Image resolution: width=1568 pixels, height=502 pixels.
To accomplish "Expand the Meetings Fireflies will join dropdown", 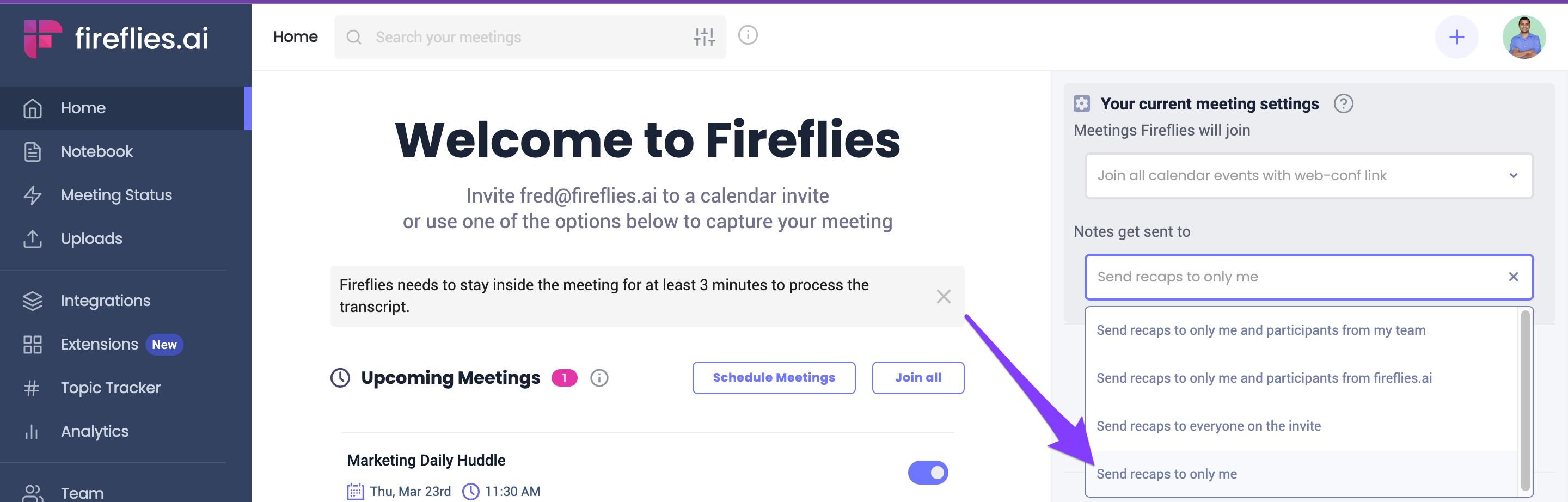I will 1309,176.
